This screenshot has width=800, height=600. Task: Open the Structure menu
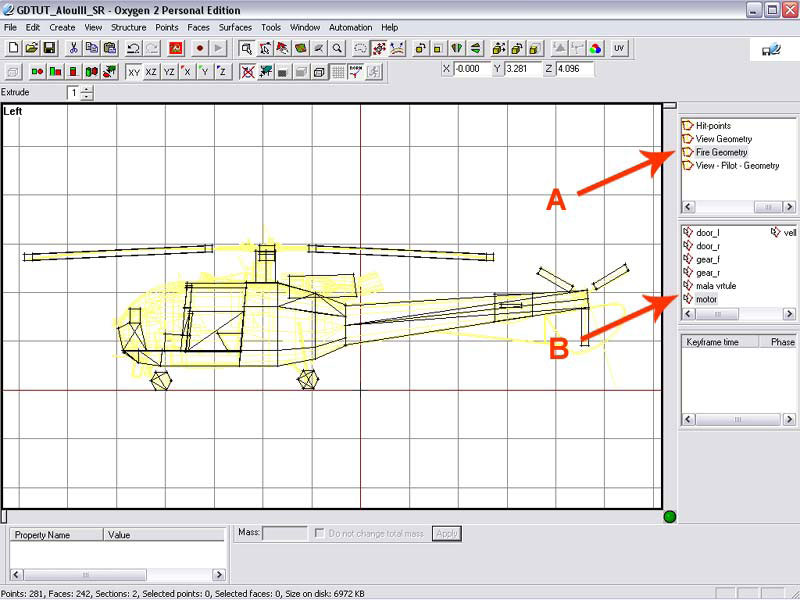[x=128, y=27]
